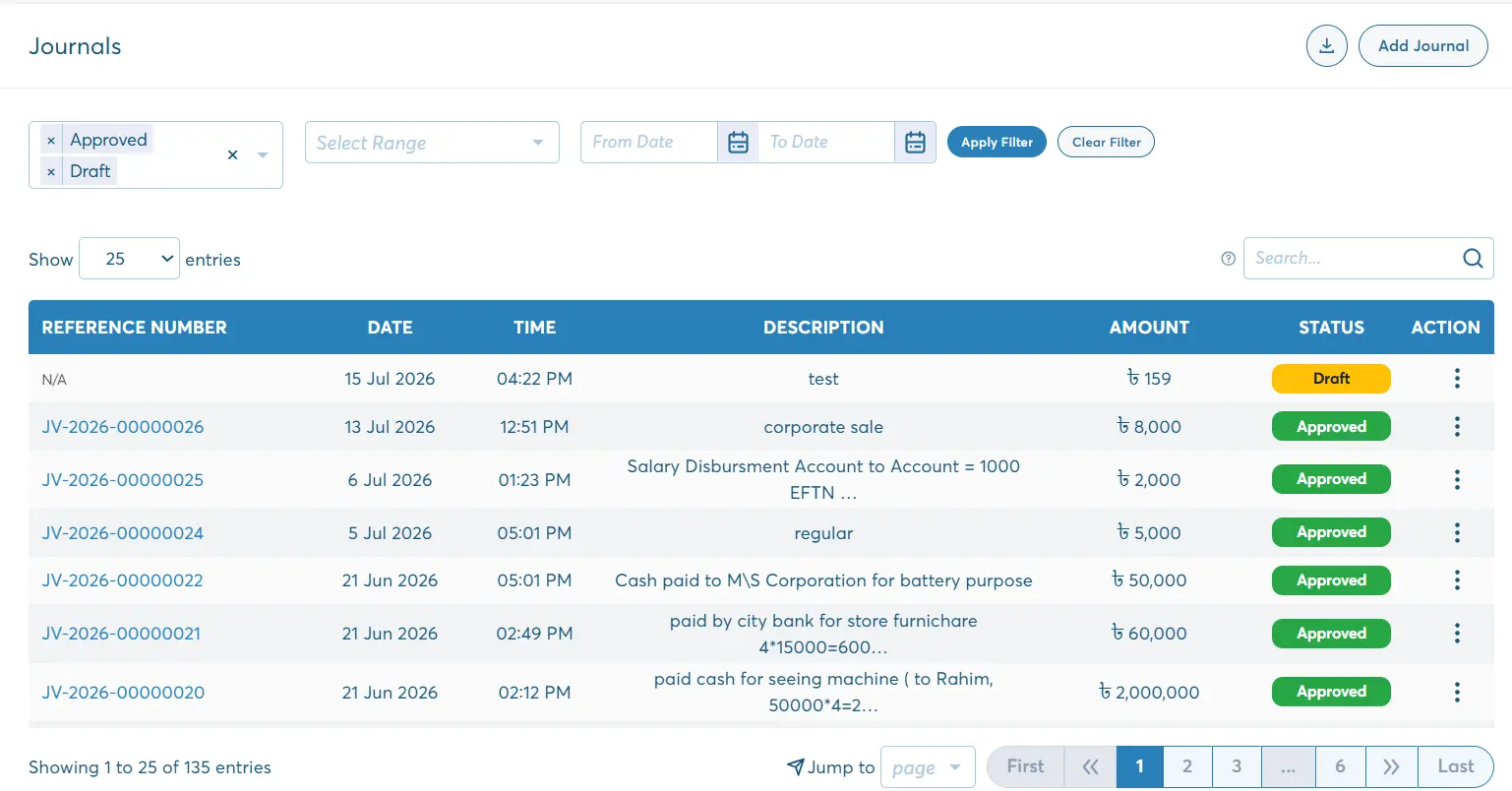Click Approved badge of the regular journal
Screen dimensions: 1512x791
[1331, 532]
